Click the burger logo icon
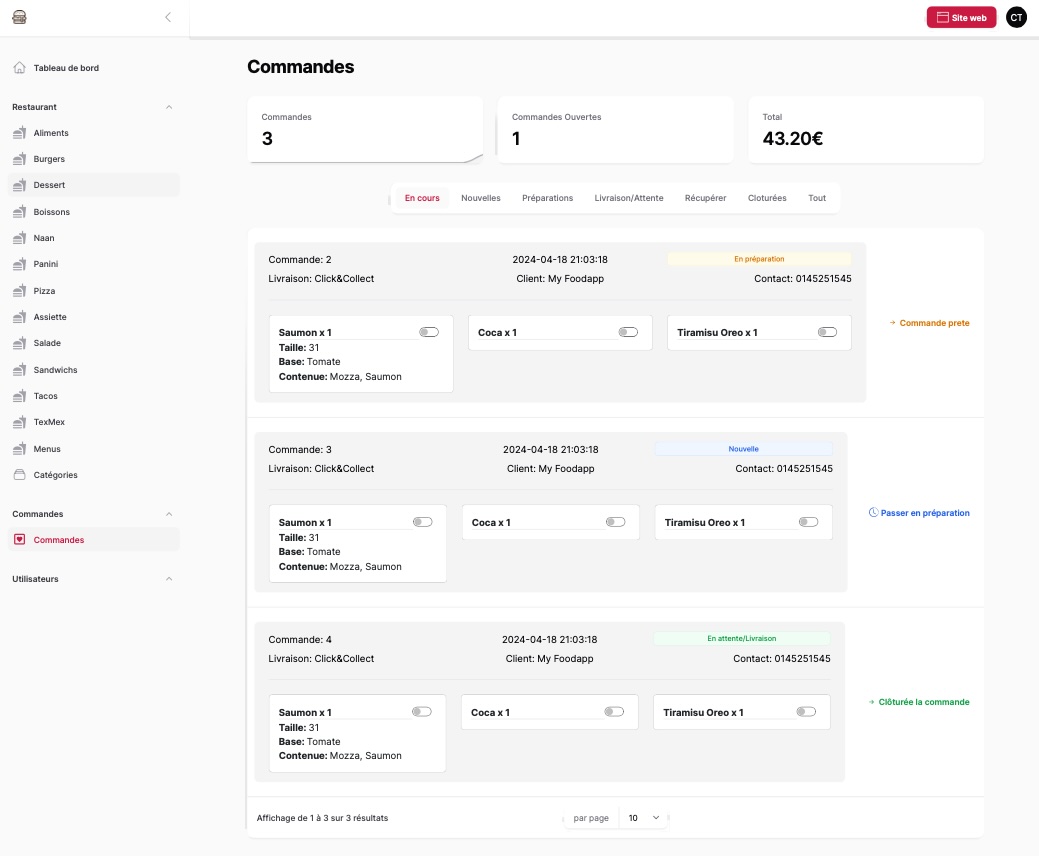The image size is (1039, 856). pyautogui.click(x=20, y=17)
